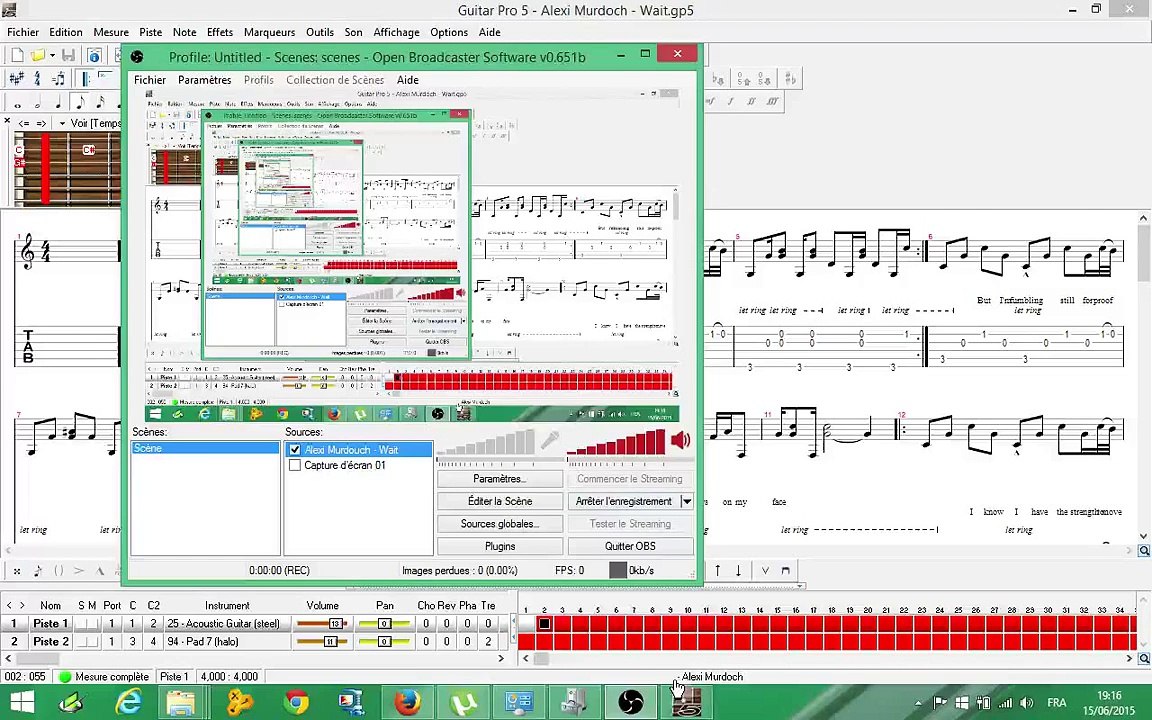Toggle Solo for Piste 2
The width and height of the screenshot is (1152, 720).
point(81,641)
